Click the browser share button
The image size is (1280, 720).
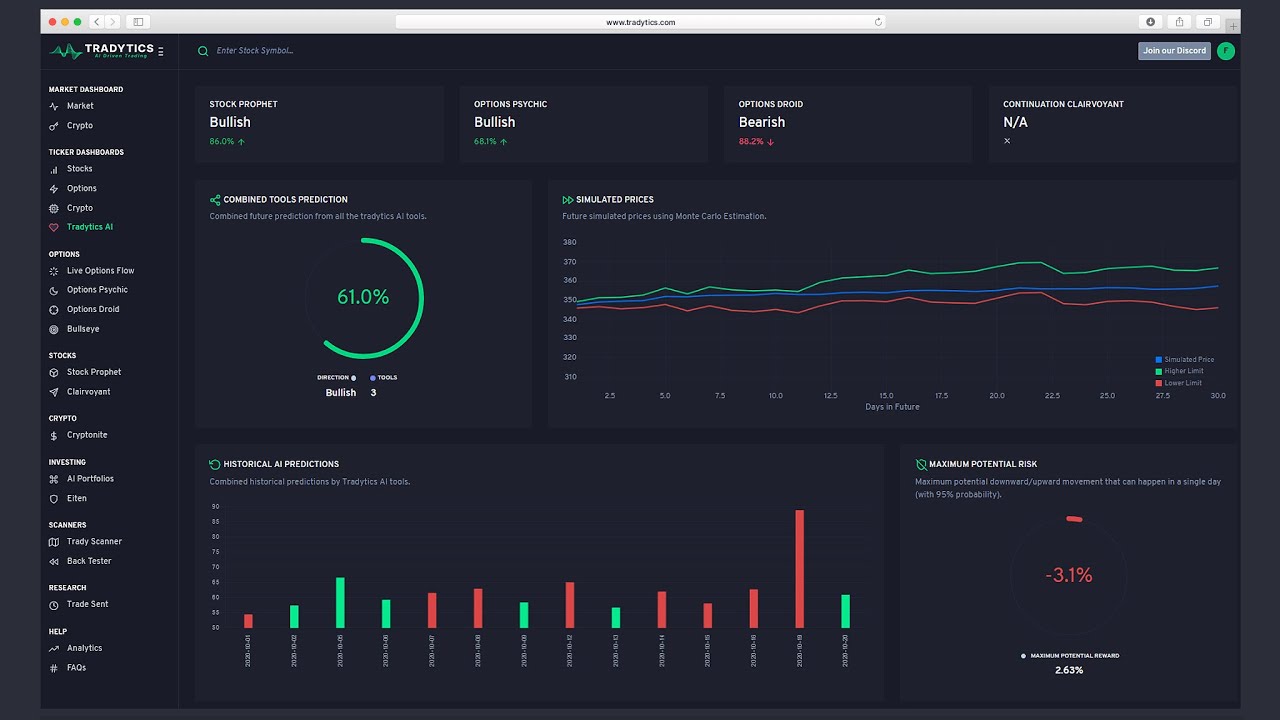click(1180, 22)
